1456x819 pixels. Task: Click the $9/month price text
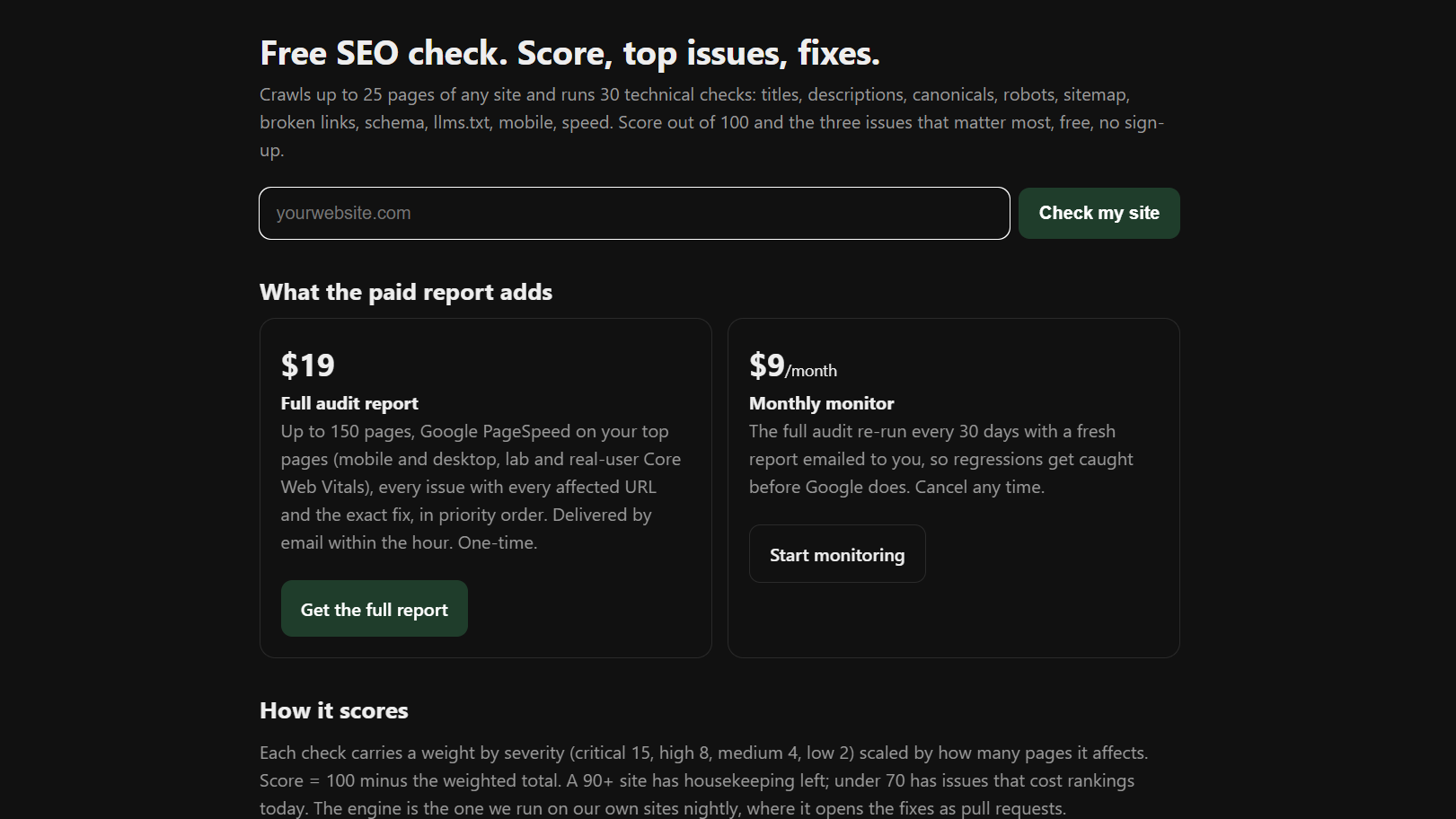point(793,365)
